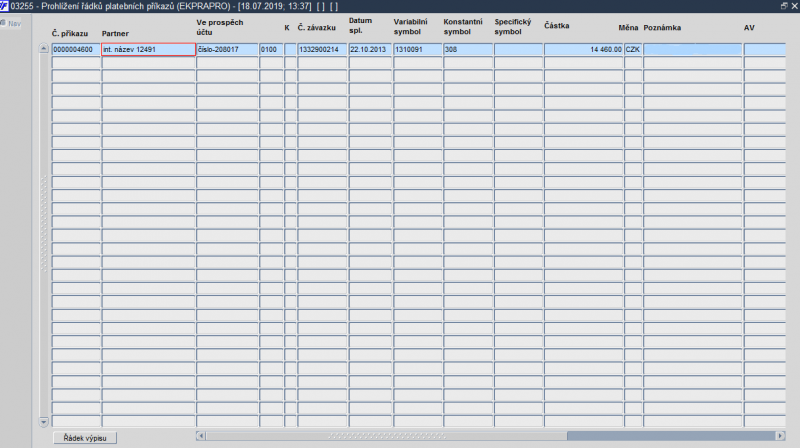Click the AV field in first row

tap(764, 49)
